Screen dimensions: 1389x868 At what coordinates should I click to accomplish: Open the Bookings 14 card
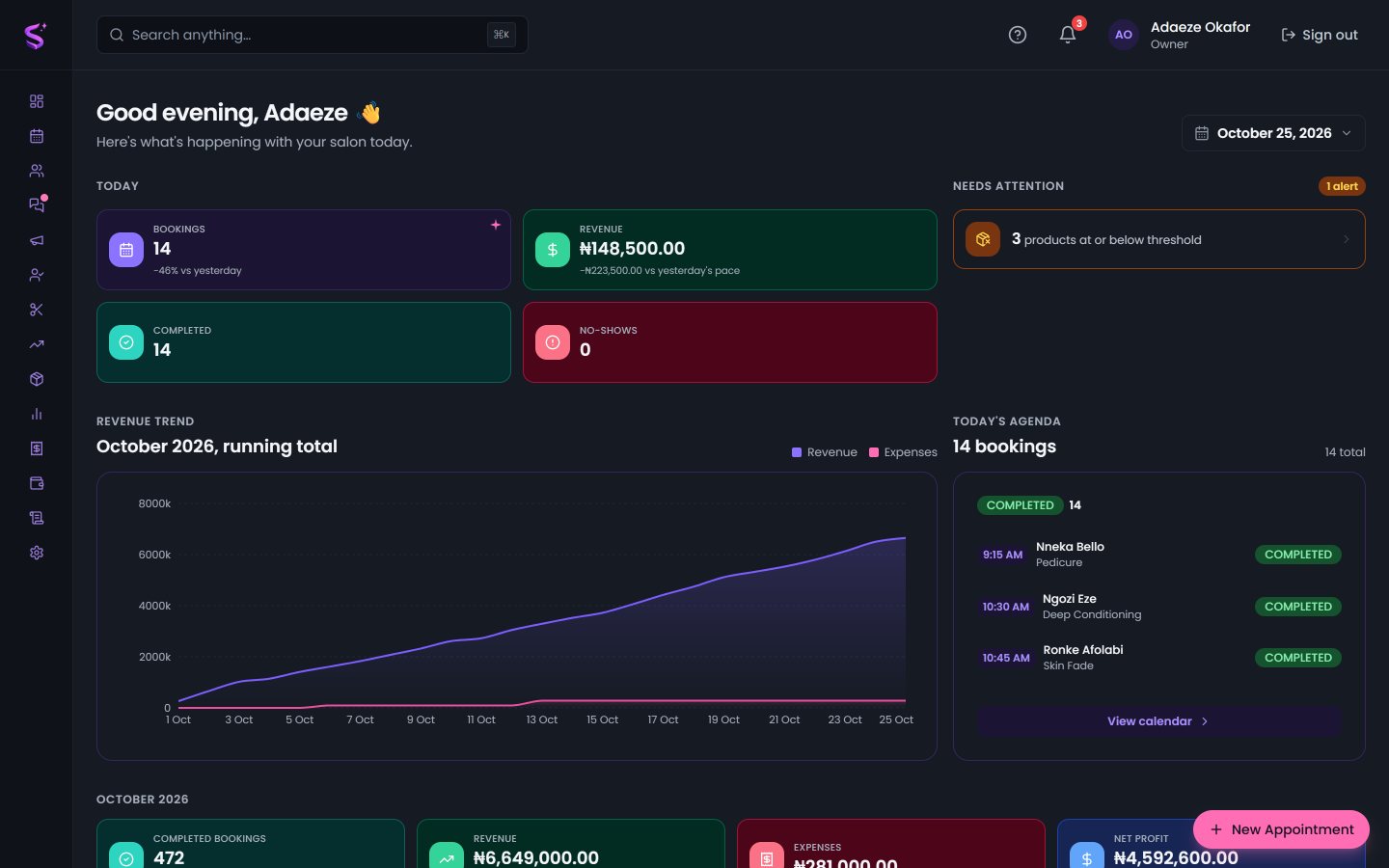coord(304,250)
